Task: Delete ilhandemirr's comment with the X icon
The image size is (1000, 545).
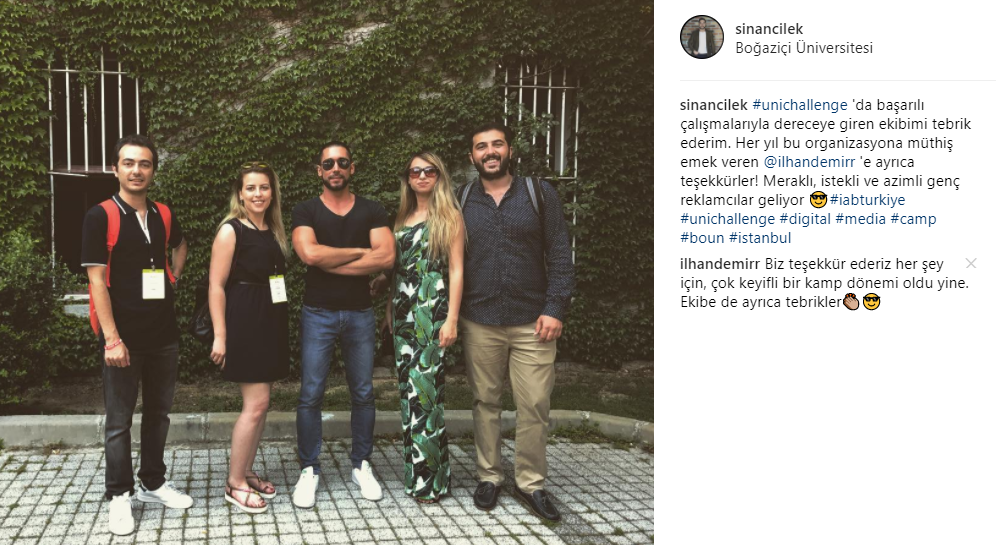Action: (971, 263)
